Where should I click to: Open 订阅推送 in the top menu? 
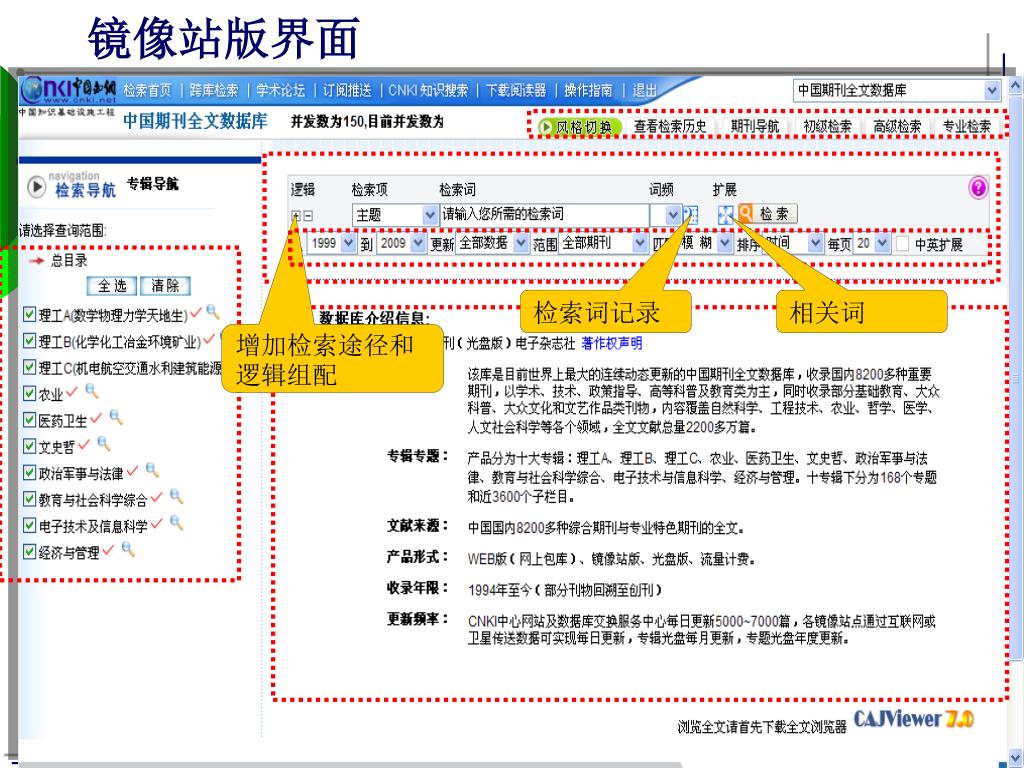pyautogui.click(x=347, y=90)
